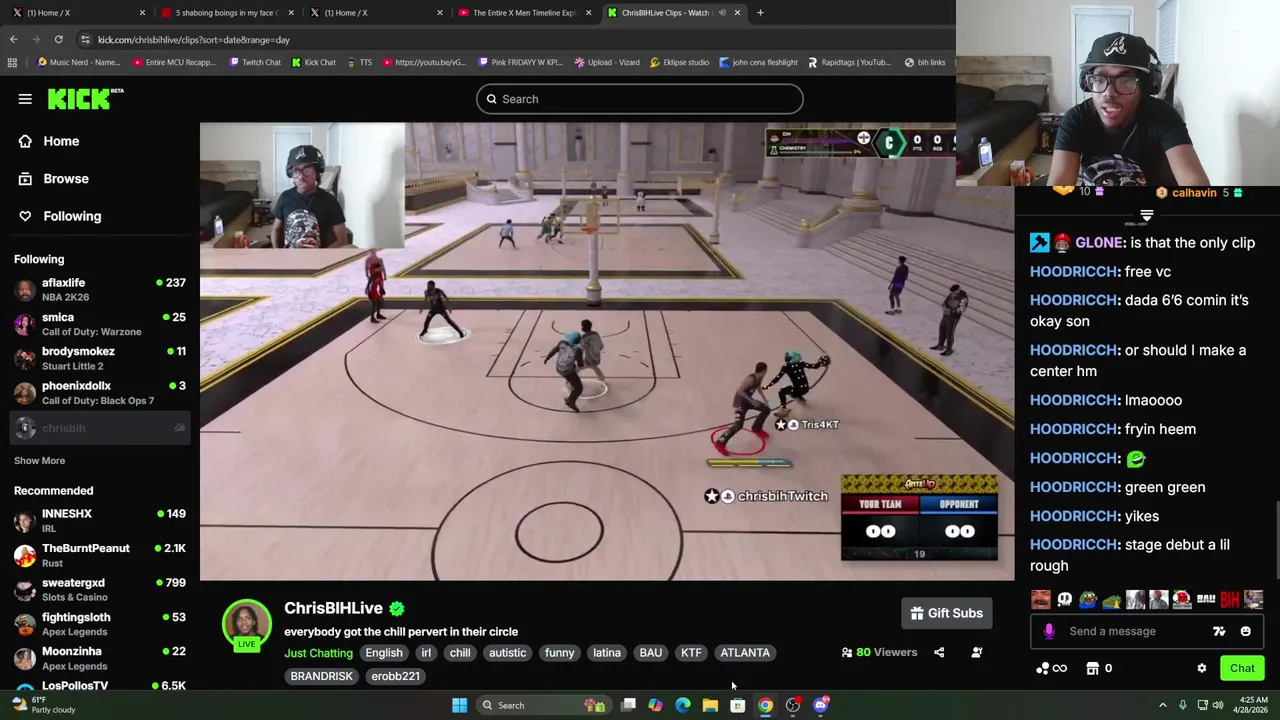Switch to ChrisBIHLive Clips browser tab
Image resolution: width=1280 pixels, height=720 pixels.
(x=673, y=13)
